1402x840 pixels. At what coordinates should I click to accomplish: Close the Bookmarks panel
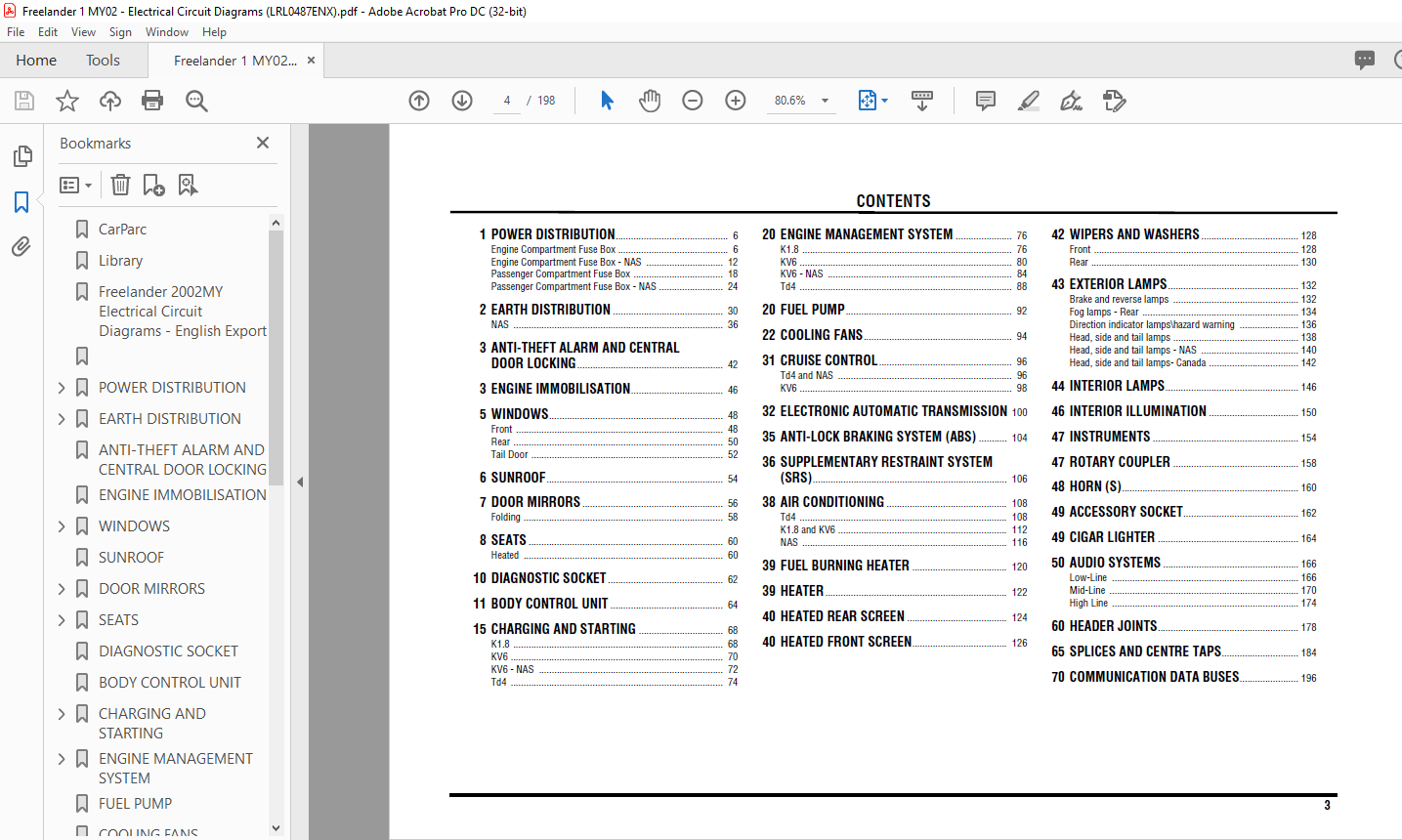point(263,143)
